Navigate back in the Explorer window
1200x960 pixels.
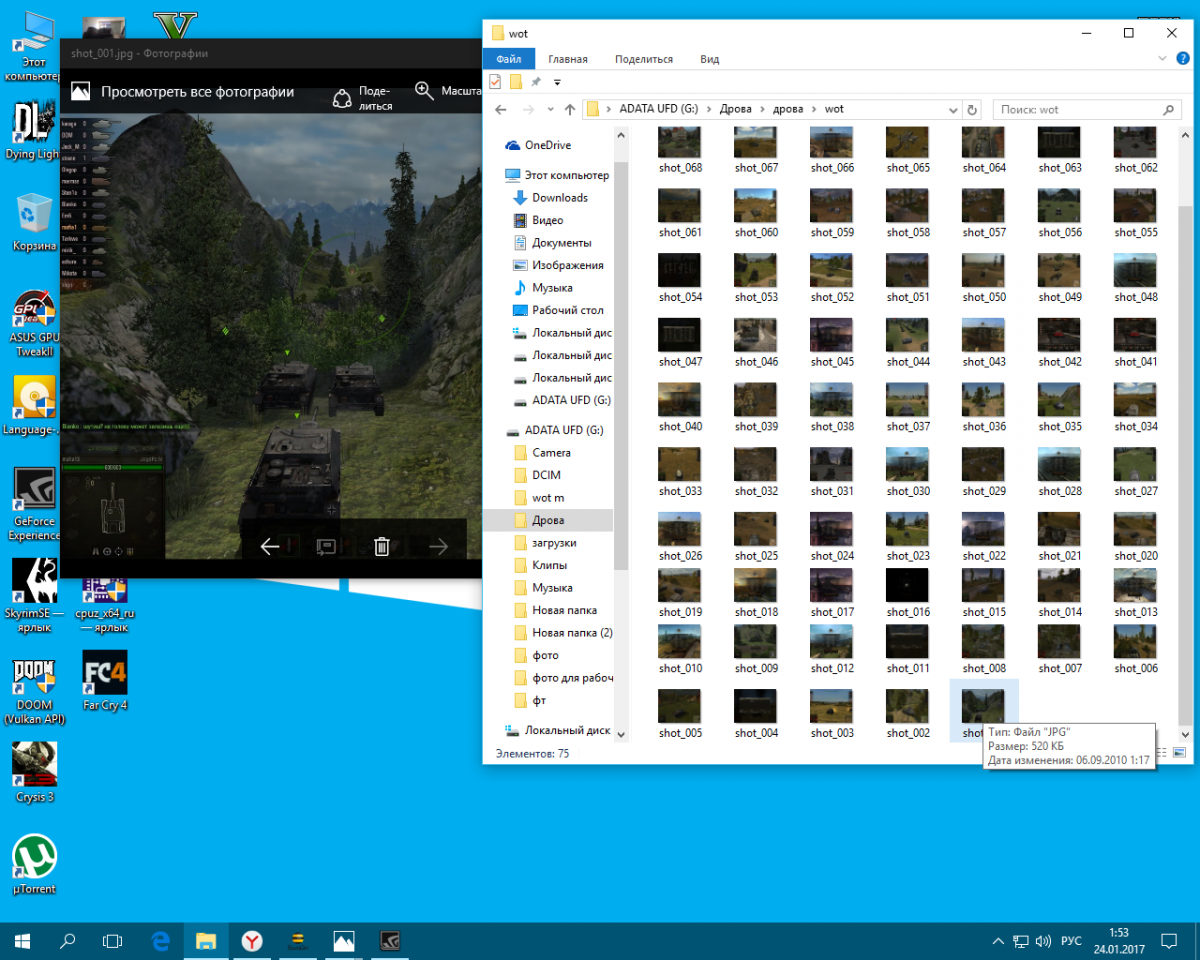(501, 109)
